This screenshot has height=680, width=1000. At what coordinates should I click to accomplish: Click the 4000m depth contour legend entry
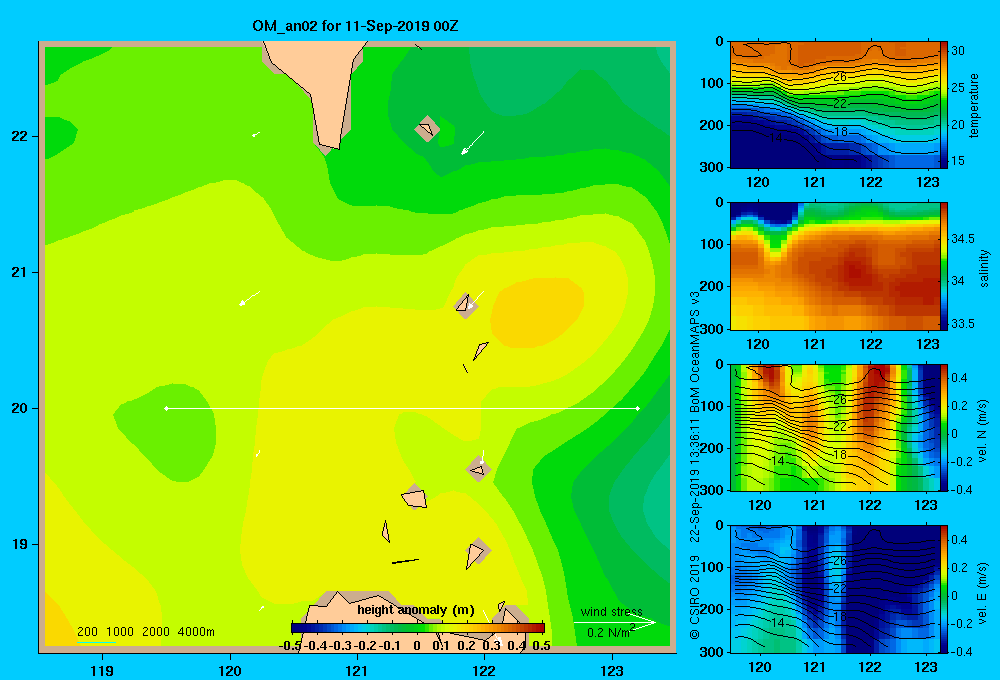click(196, 632)
